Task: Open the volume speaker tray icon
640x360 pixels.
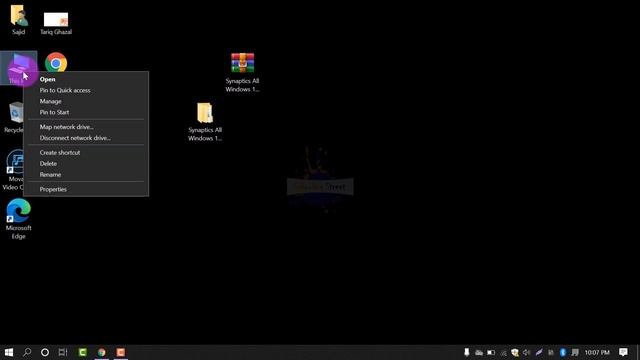Action: tap(527, 352)
